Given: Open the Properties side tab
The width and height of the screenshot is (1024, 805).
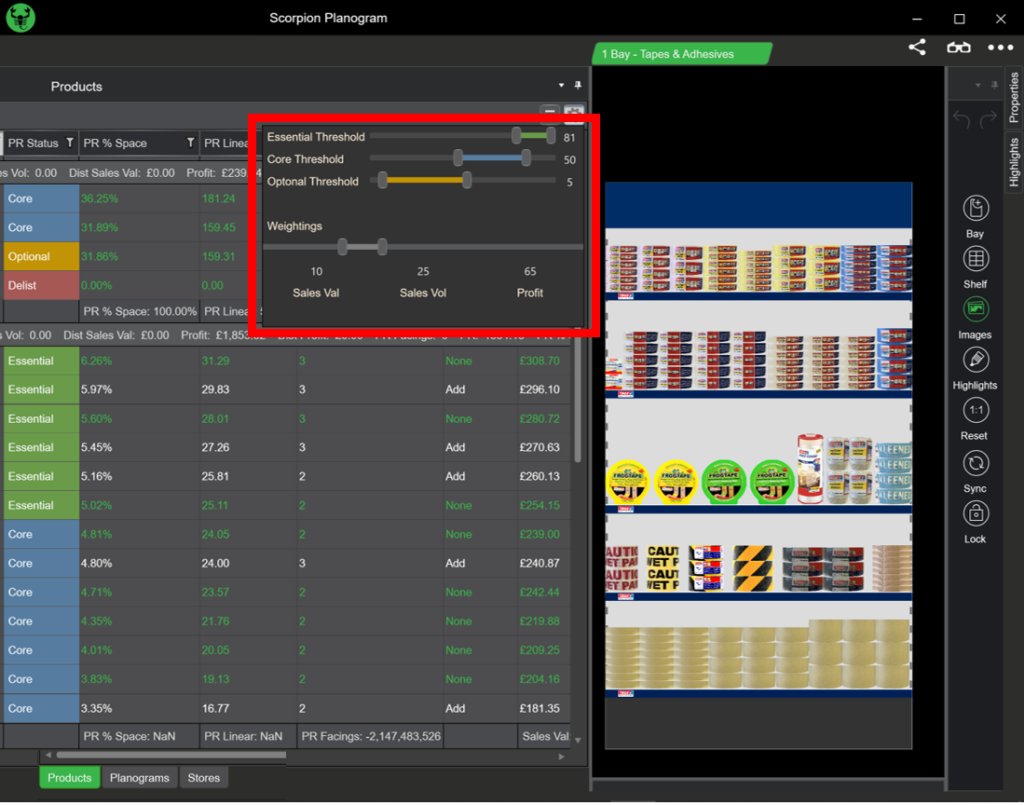Looking at the screenshot, I should point(1014,98).
